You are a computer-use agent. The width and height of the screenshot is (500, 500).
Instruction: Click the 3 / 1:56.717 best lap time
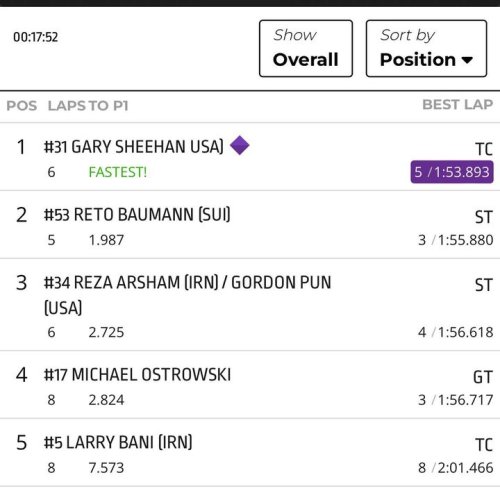pyautogui.click(x=456, y=400)
